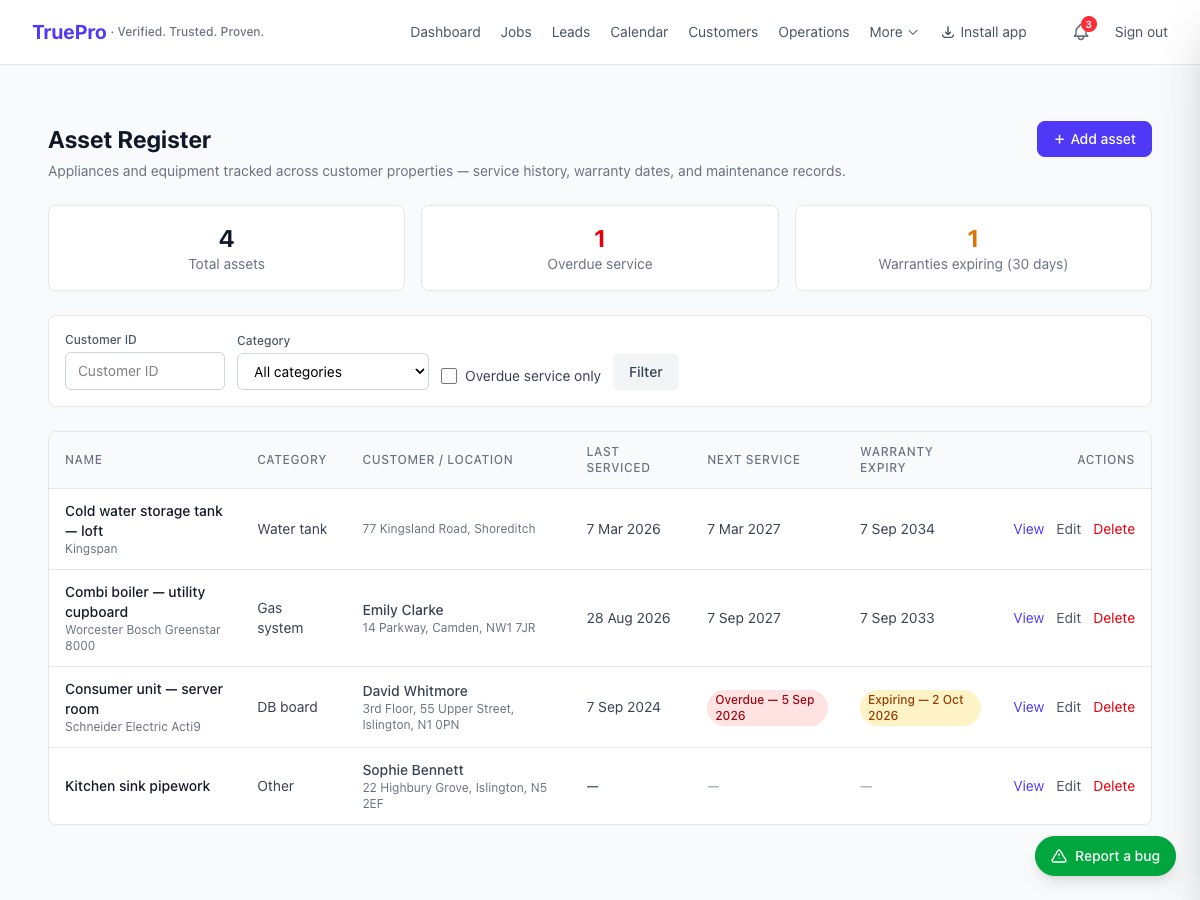This screenshot has height=900, width=1200.
Task: Focus the Customer ID input field
Action: [x=145, y=371]
